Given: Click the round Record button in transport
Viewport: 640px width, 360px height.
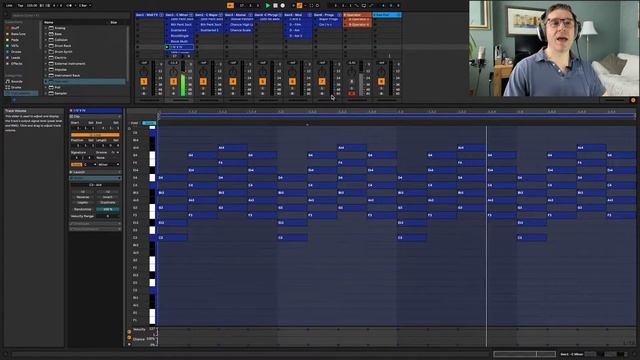Looking at the screenshot, I should 282,5.
